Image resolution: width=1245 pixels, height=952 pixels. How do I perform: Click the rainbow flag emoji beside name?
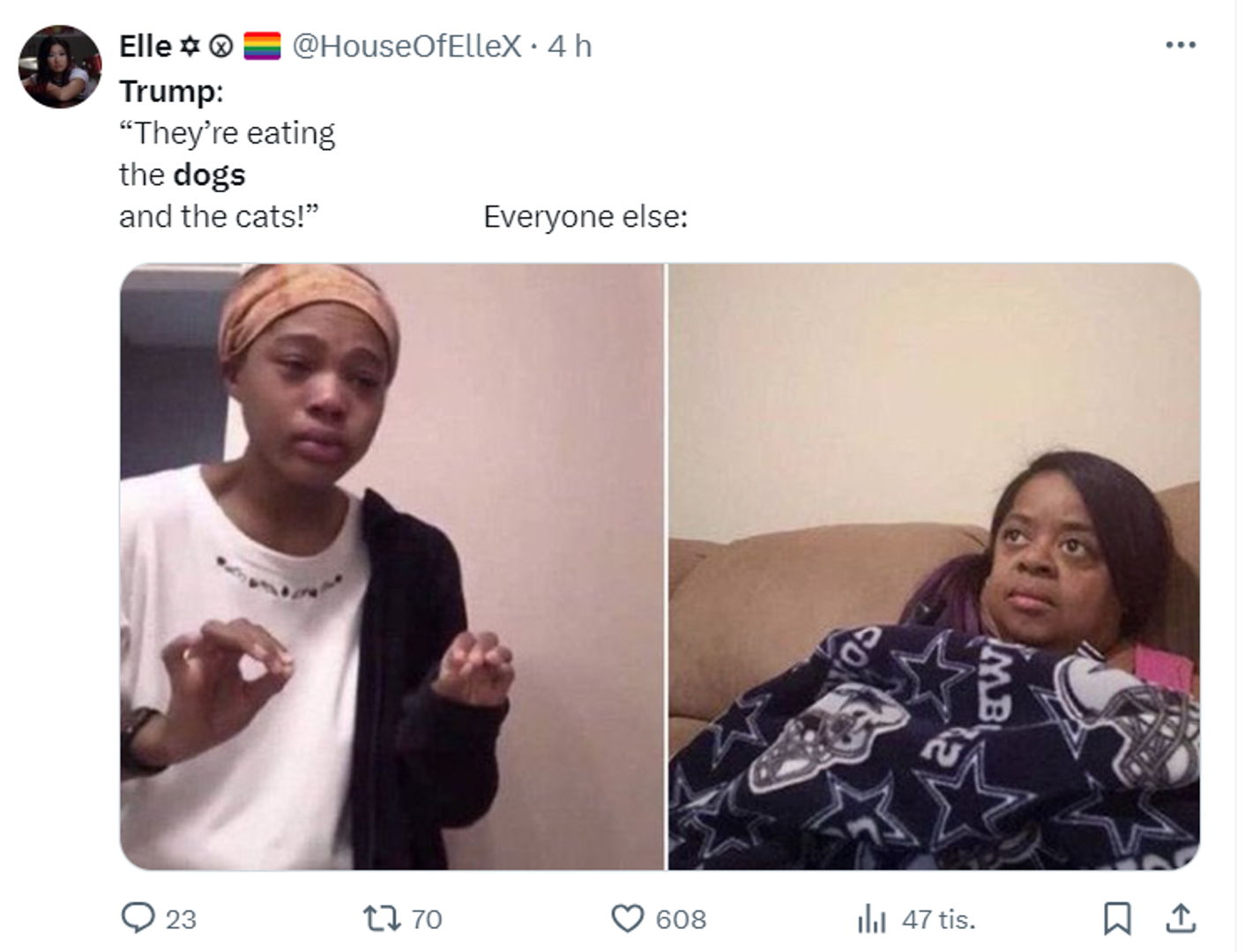coord(262,46)
